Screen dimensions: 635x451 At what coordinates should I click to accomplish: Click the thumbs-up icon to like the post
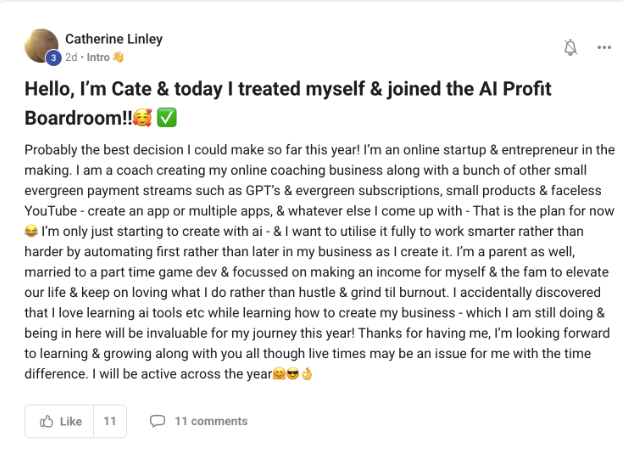pyautogui.click(x=46, y=421)
